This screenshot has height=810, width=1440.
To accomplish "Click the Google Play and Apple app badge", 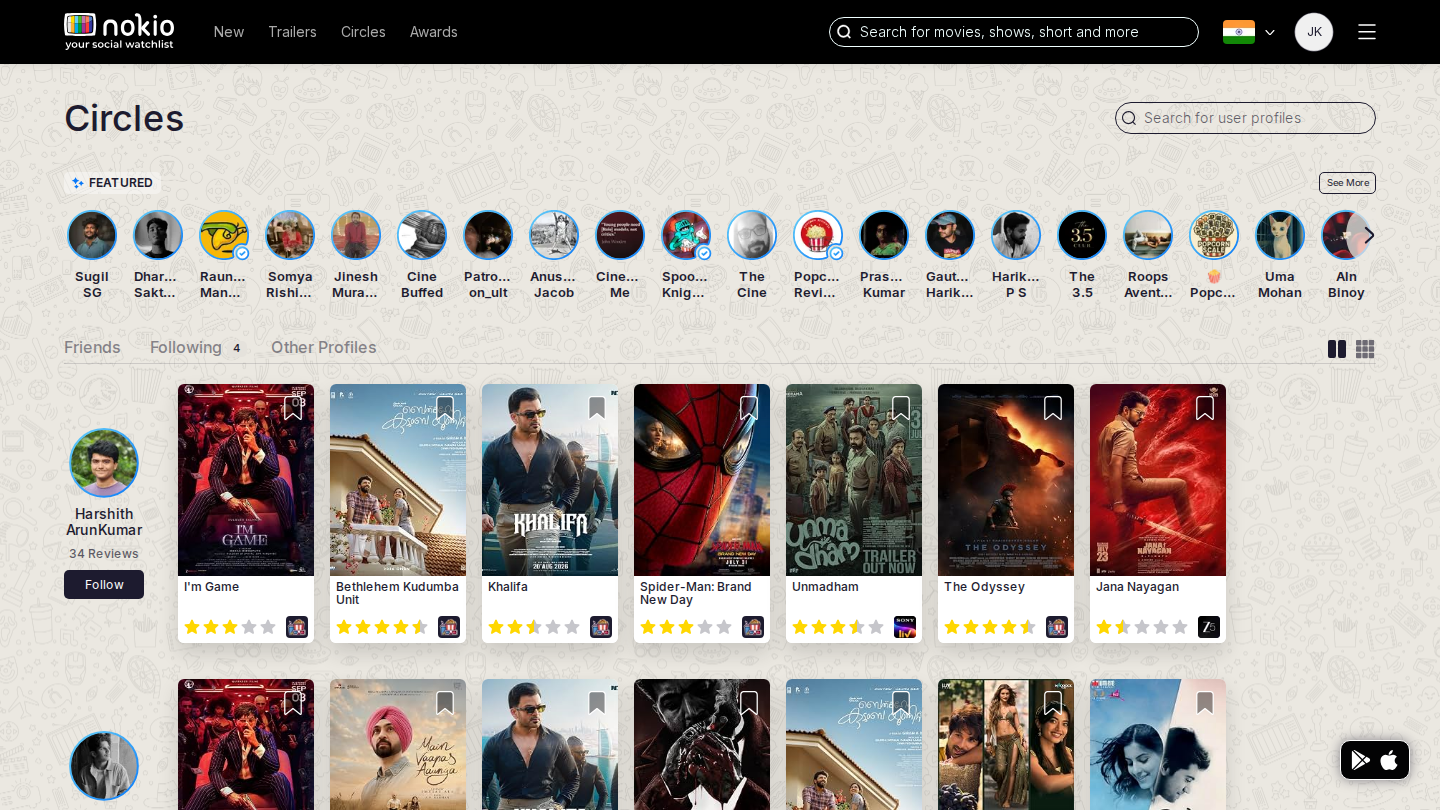I will click(1375, 760).
